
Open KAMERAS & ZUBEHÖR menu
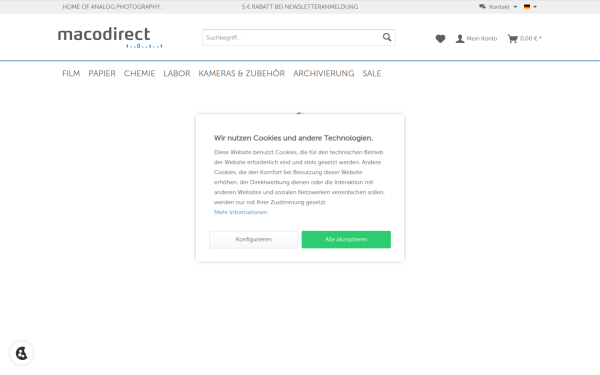(241, 73)
